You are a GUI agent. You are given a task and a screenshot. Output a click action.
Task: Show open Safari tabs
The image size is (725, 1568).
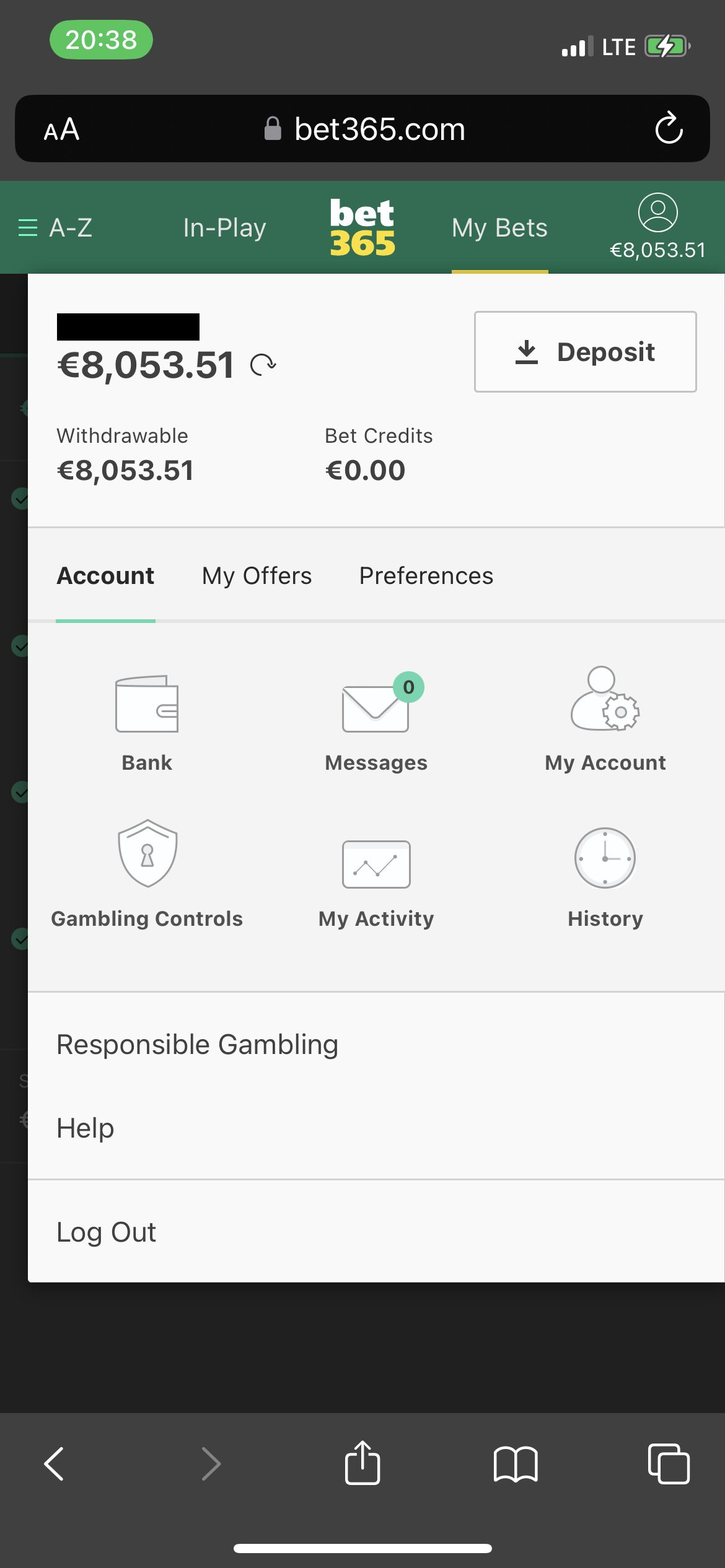tap(668, 1464)
